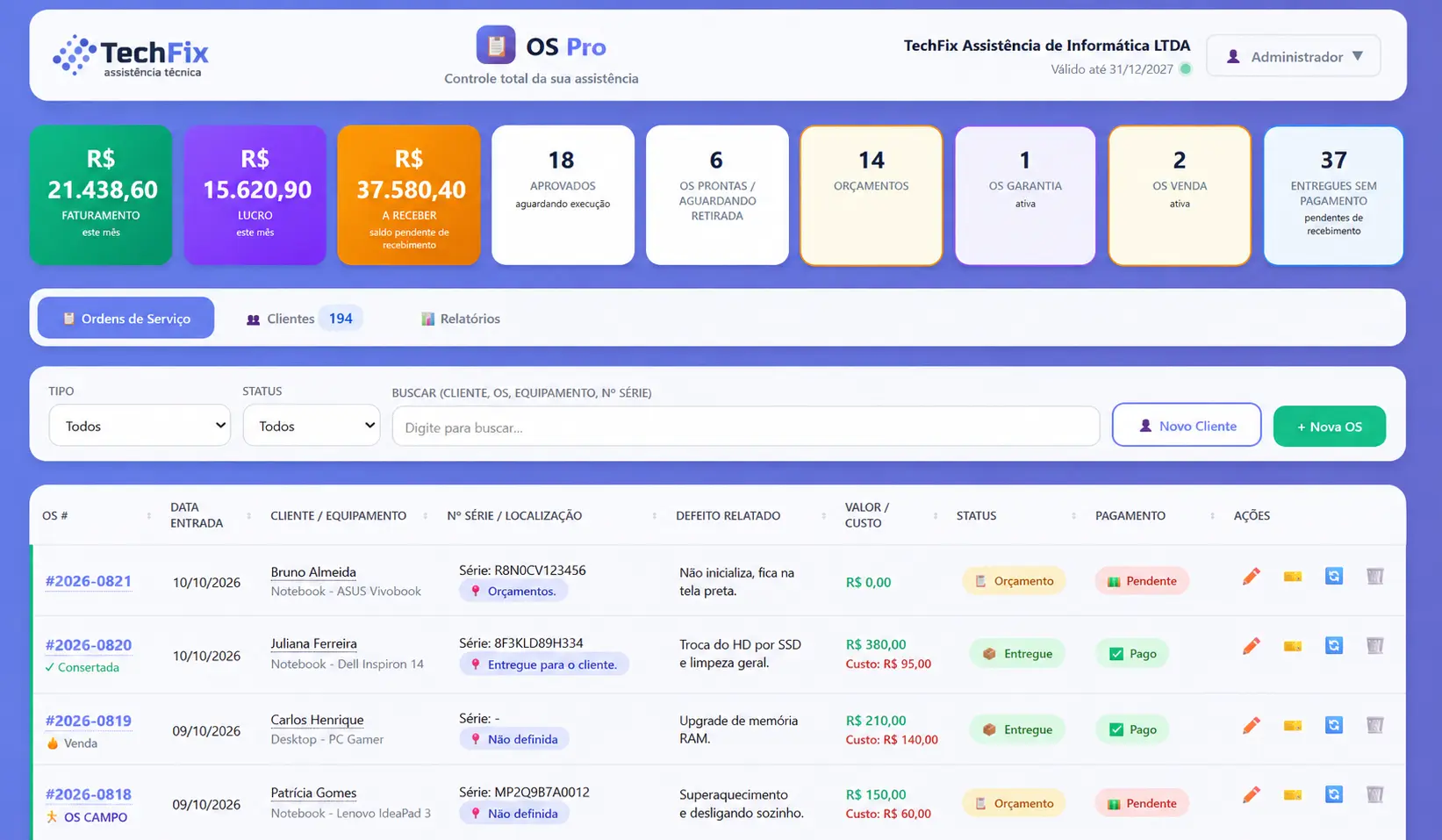Edit order #2026-0820 with the pencil icon

point(1252,646)
